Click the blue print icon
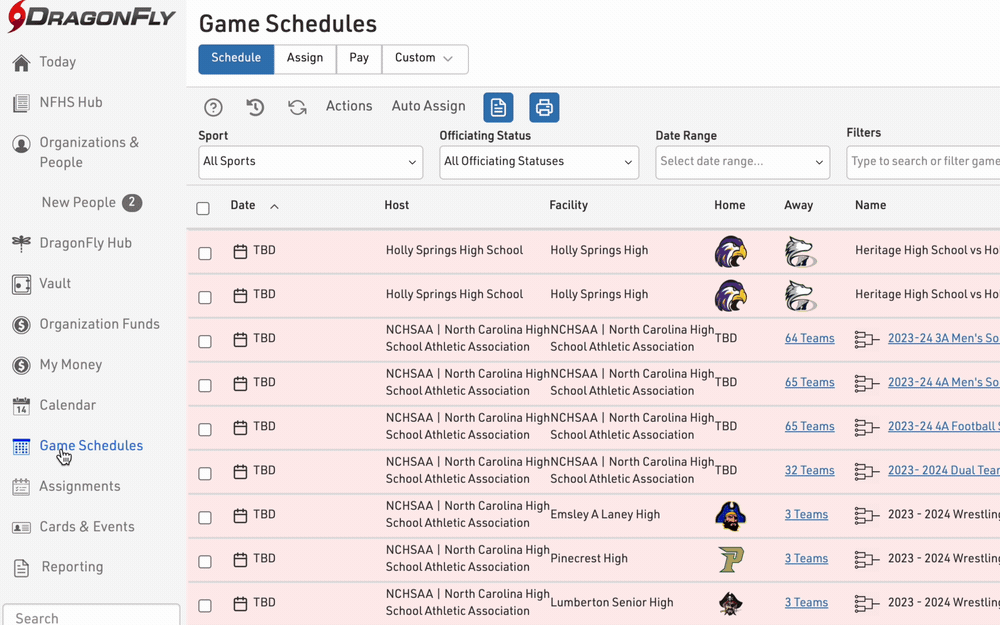 tap(544, 107)
